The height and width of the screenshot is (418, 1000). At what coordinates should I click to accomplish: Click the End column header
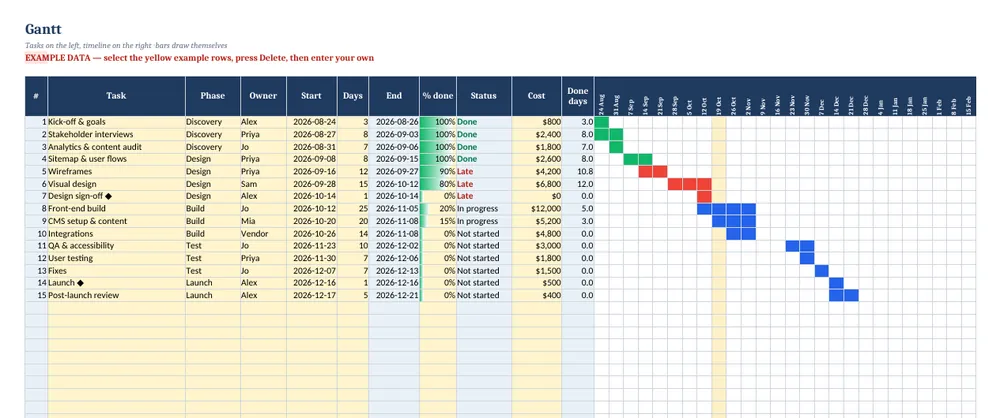[394, 96]
